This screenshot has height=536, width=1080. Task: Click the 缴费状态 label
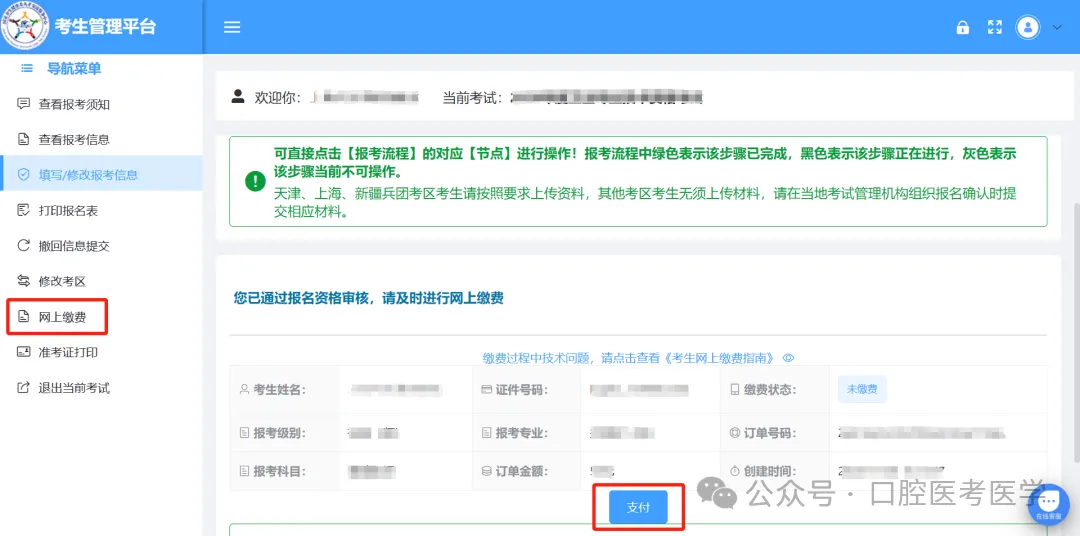click(770, 390)
